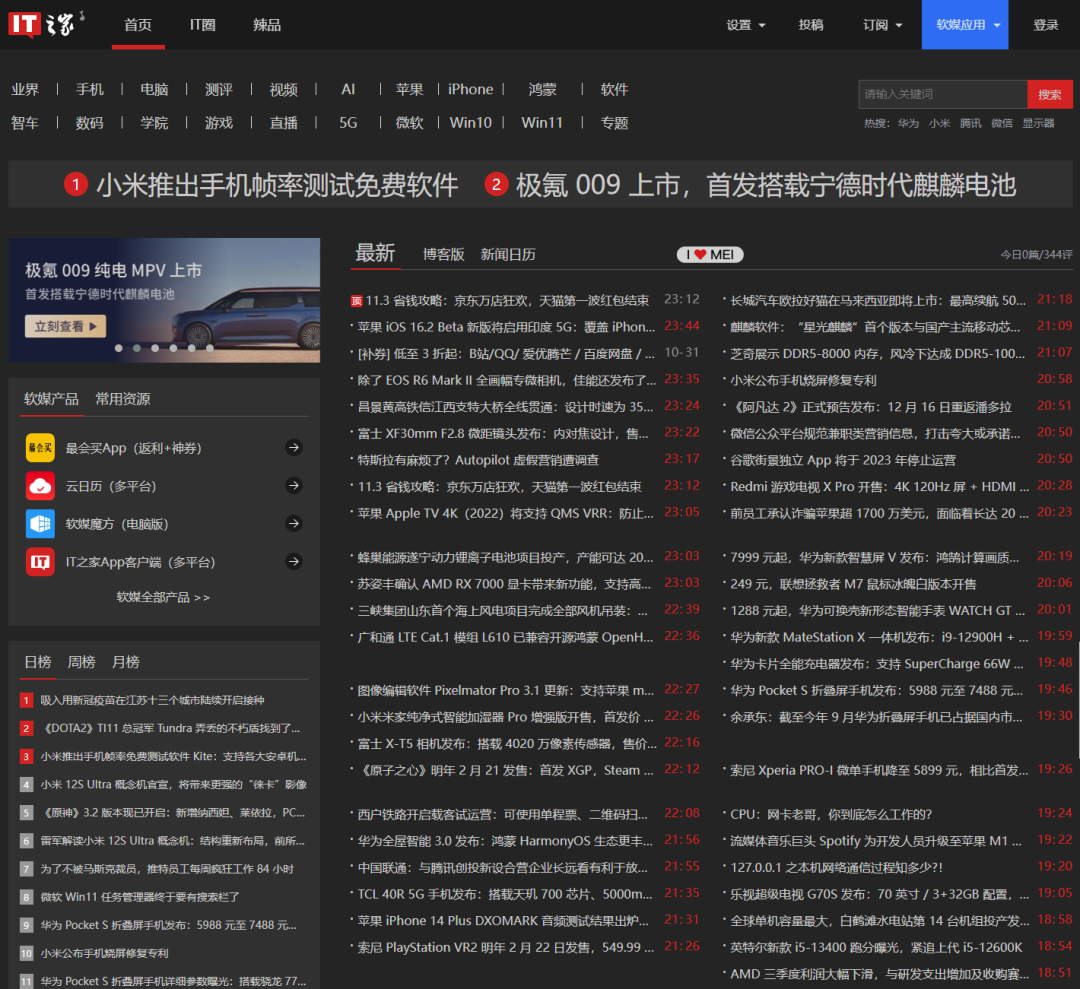The image size is (1080, 989).
Task: Click the IT之家 logo in the header
Action: pos(47,24)
